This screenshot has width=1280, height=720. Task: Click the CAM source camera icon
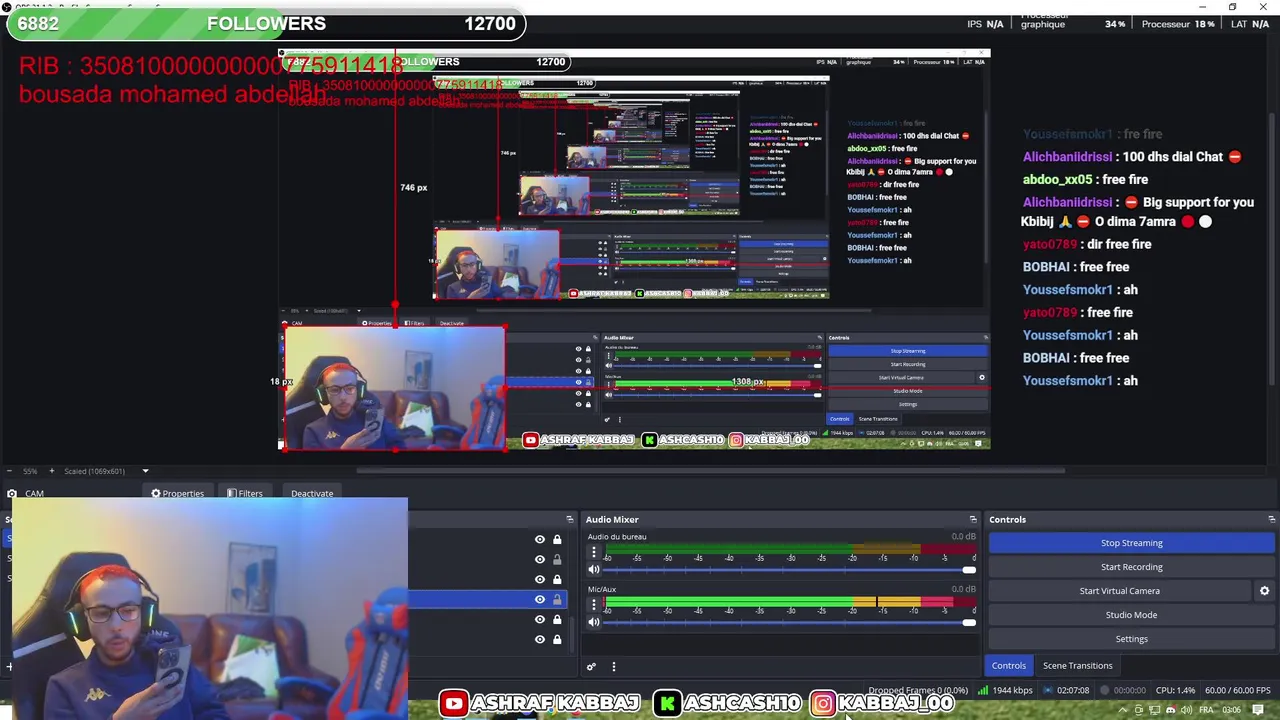coord(12,493)
